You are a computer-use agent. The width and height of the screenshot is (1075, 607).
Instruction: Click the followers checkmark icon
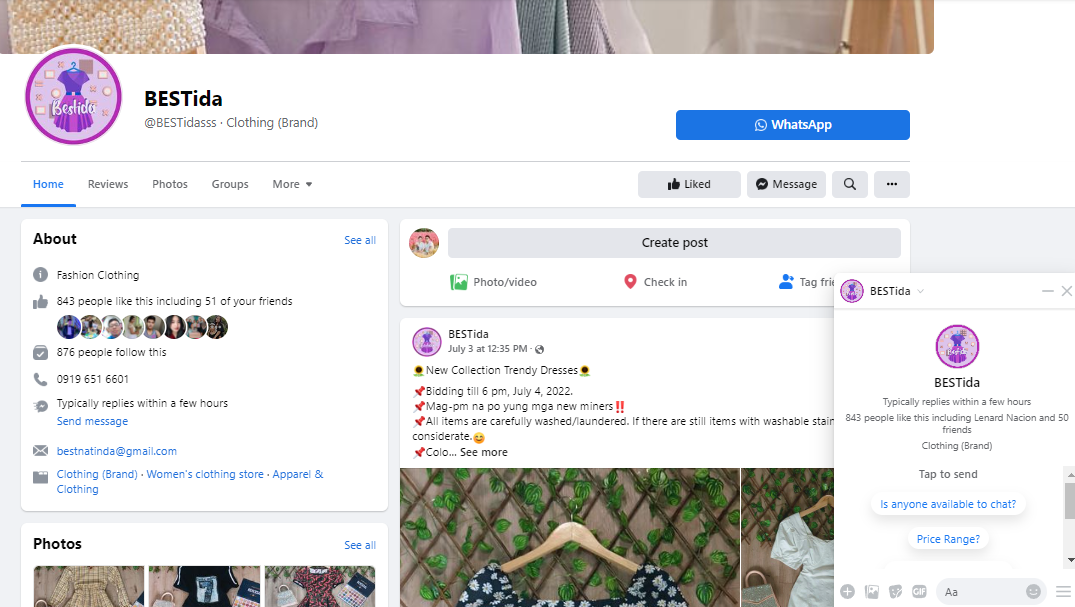[x=40, y=353]
